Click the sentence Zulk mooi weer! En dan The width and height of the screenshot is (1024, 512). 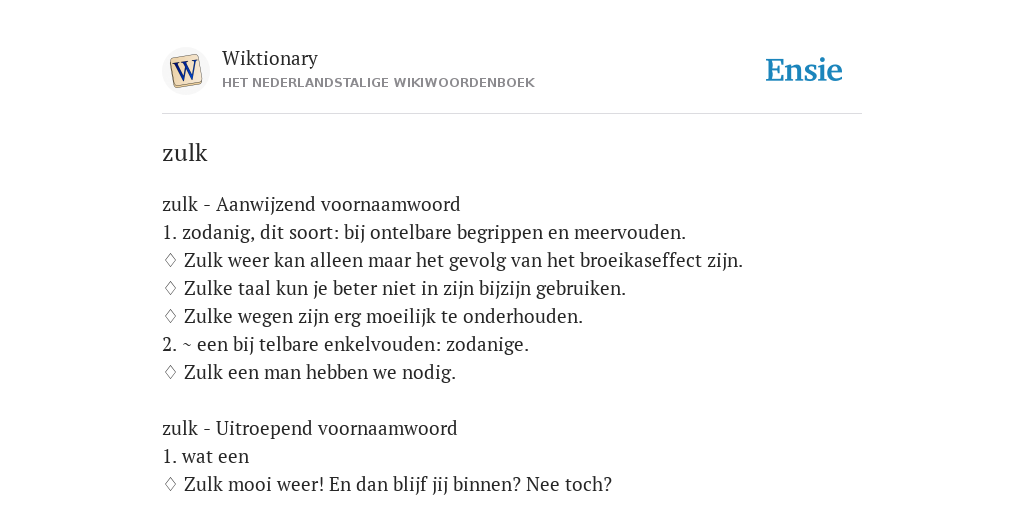[398, 485]
